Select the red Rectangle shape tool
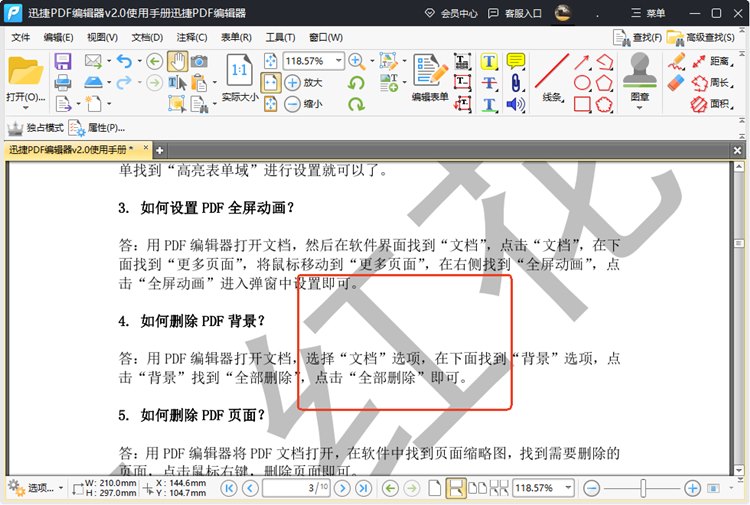 582,104
